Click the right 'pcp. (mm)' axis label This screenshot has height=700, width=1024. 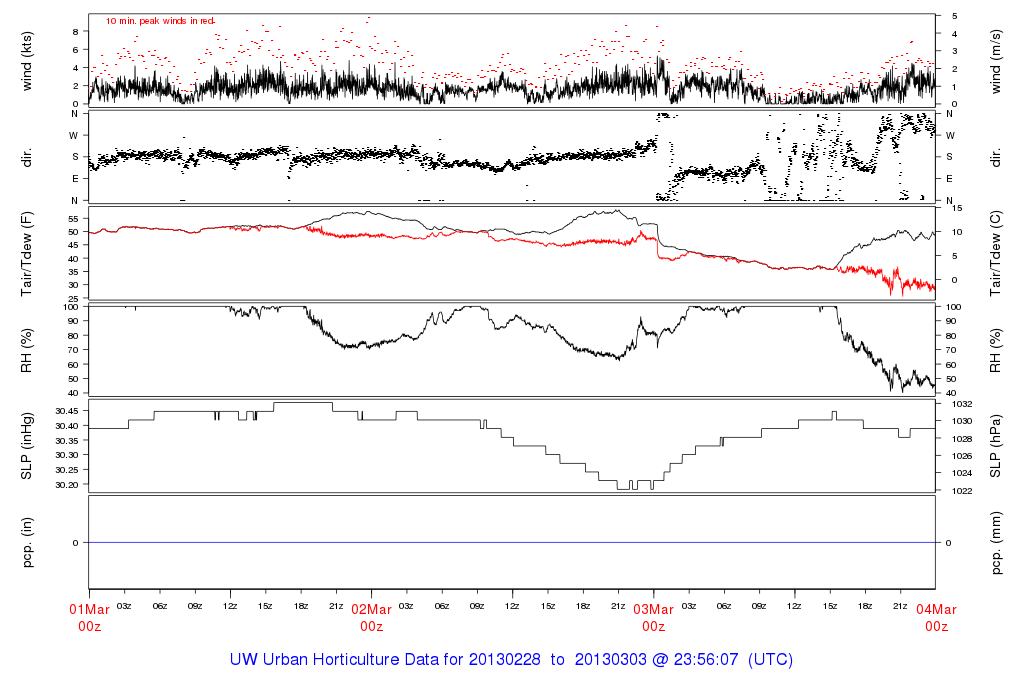coord(995,543)
